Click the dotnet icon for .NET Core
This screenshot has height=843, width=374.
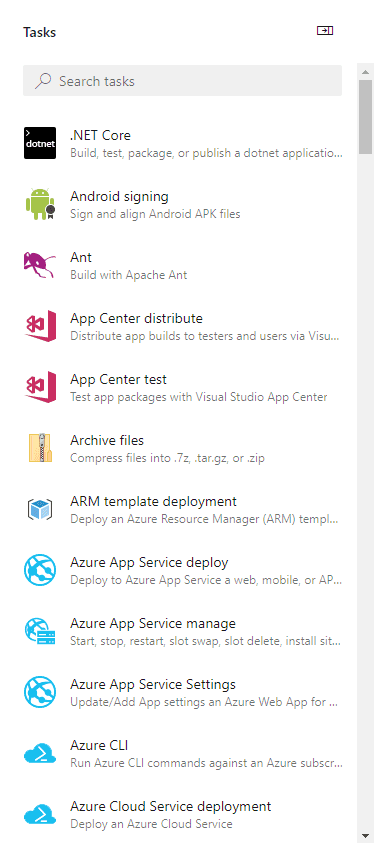tap(40, 143)
